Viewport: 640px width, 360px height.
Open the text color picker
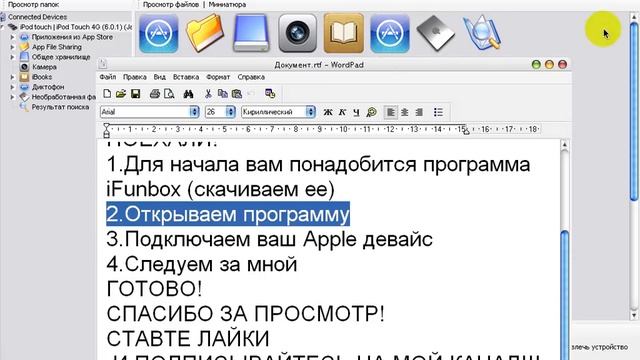371,112
